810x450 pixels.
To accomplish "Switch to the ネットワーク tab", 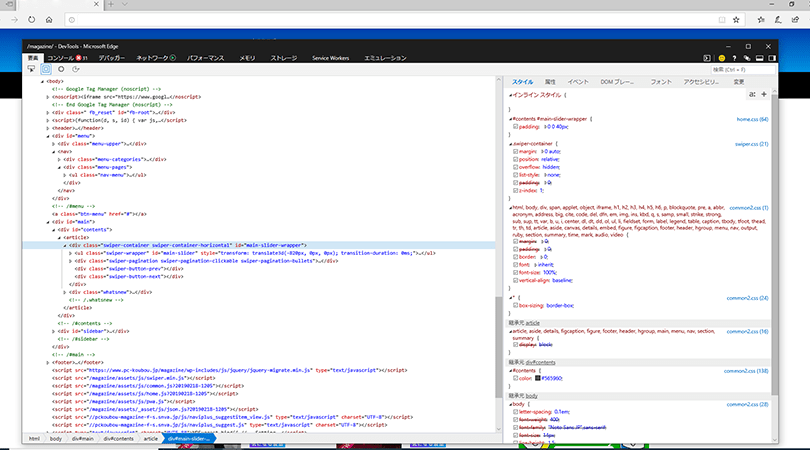I will coord(153,58).
